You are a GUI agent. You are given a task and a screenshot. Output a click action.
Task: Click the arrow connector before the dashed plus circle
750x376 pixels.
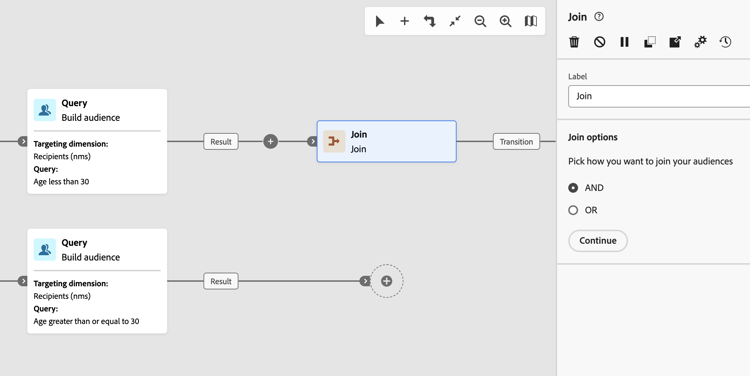tap(365, 281)
